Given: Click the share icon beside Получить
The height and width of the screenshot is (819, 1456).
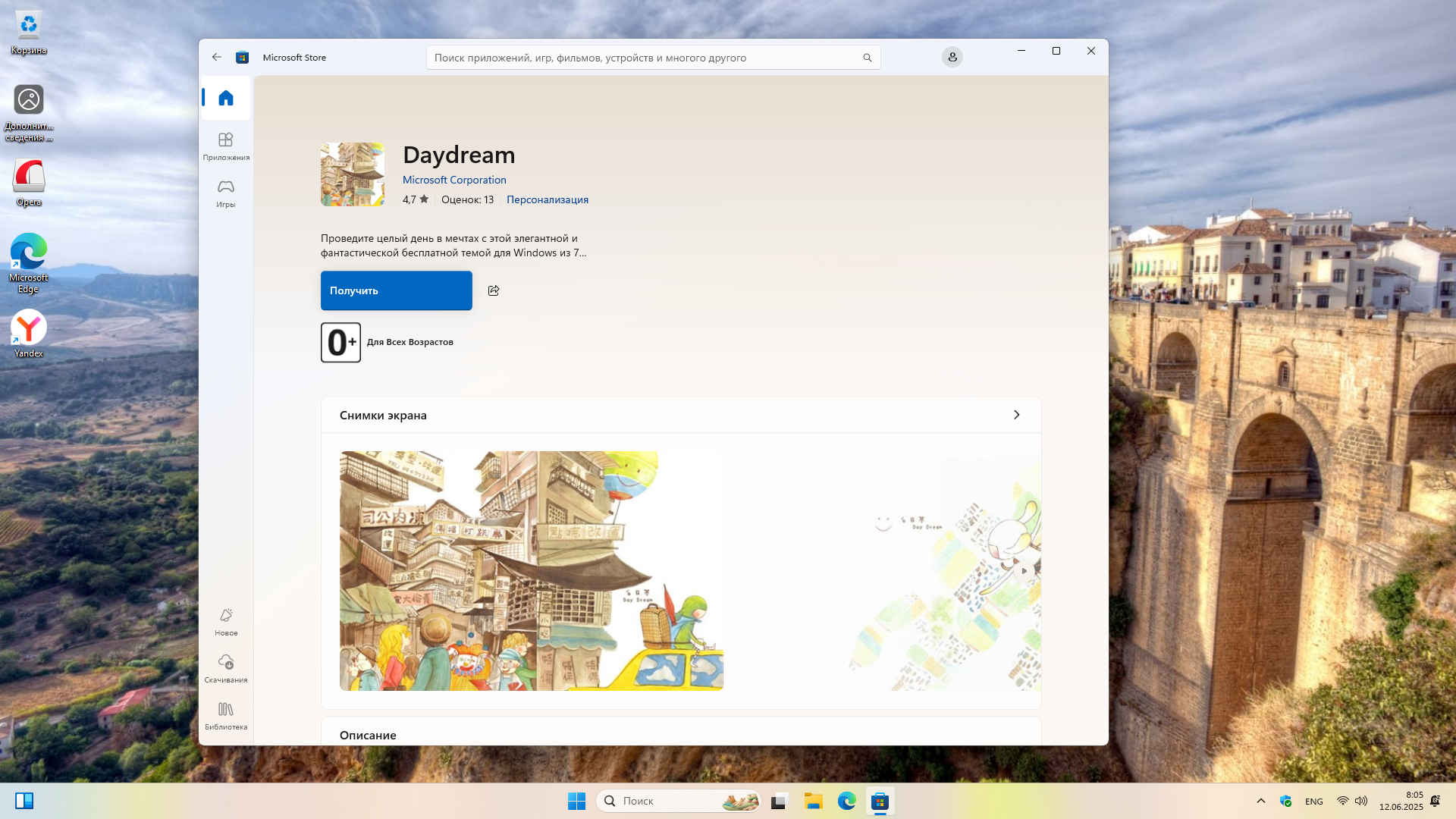Looking at the screenshot, I should tap(494, 290).
